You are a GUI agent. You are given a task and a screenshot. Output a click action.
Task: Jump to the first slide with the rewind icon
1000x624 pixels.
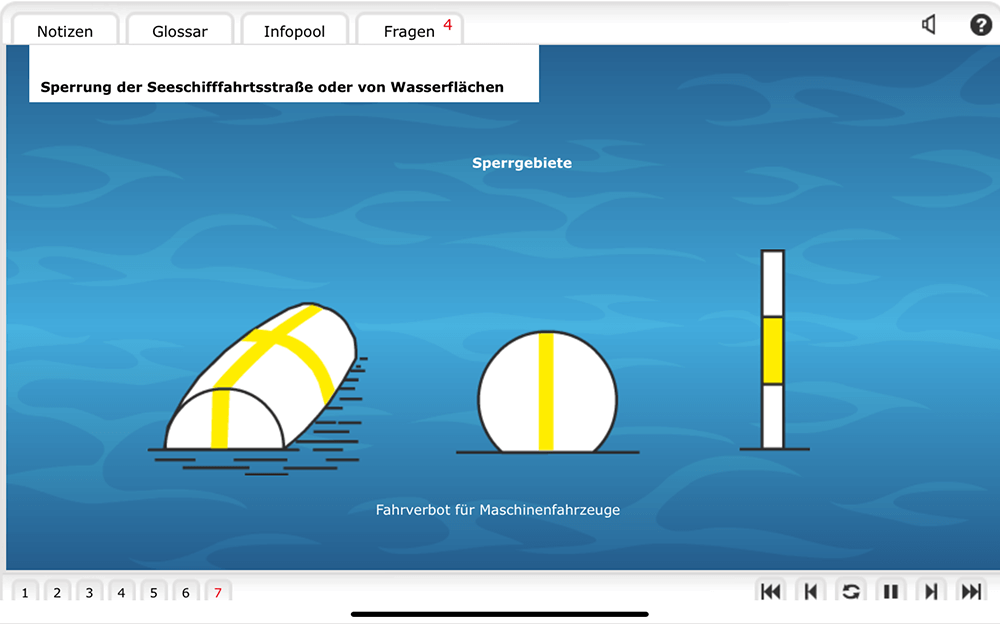click(771, 592)
